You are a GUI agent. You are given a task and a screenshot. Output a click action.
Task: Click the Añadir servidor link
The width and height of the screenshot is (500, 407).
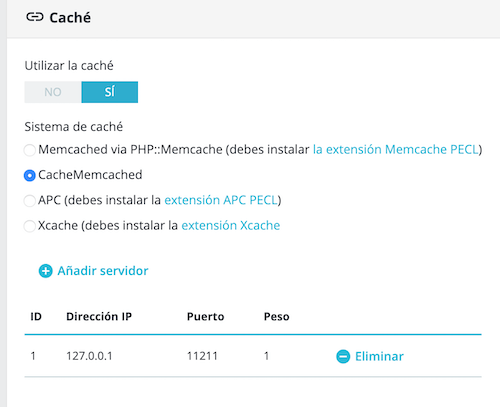coord(103,271)
